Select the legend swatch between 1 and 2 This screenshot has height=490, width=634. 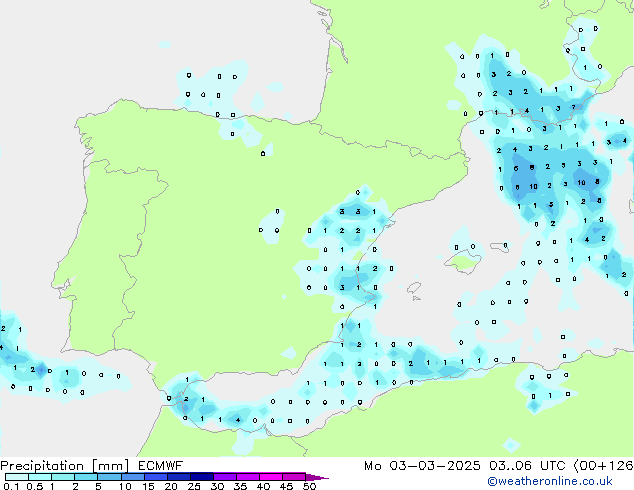pos(63,477)
